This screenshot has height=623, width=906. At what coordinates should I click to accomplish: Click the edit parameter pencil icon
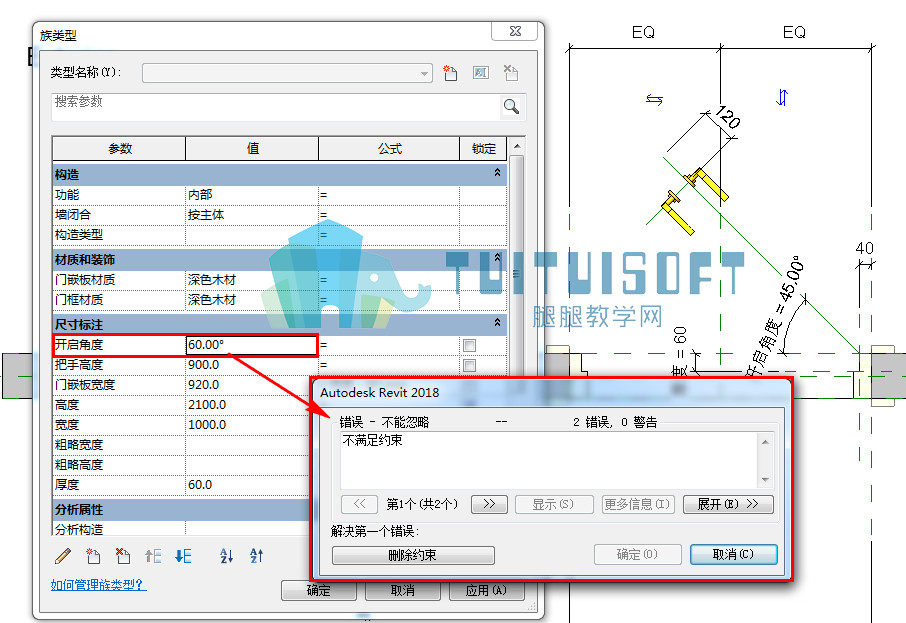click(63, 556)
